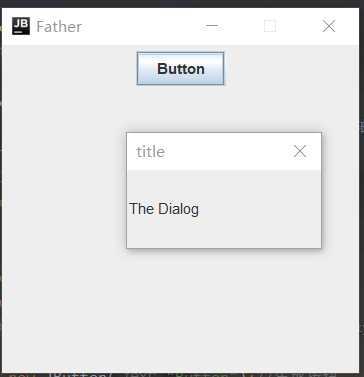Click the bold 'Button' button
Viewport: 364px width, 377px height.
click(180, 69)
